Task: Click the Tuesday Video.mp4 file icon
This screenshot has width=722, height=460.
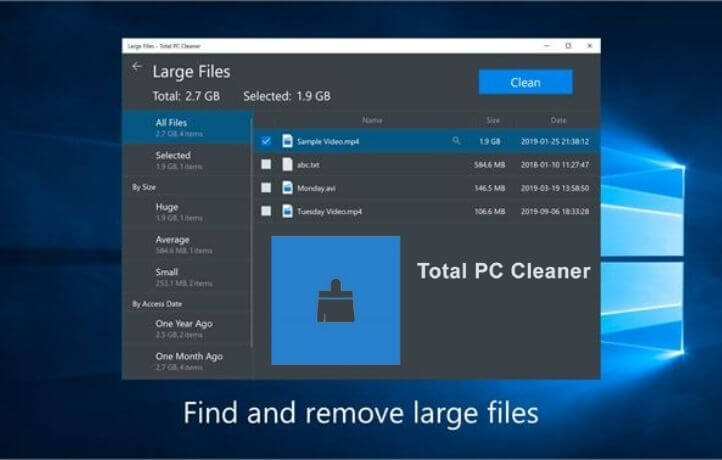Action: pyautogui.click(x=287, y=211)
